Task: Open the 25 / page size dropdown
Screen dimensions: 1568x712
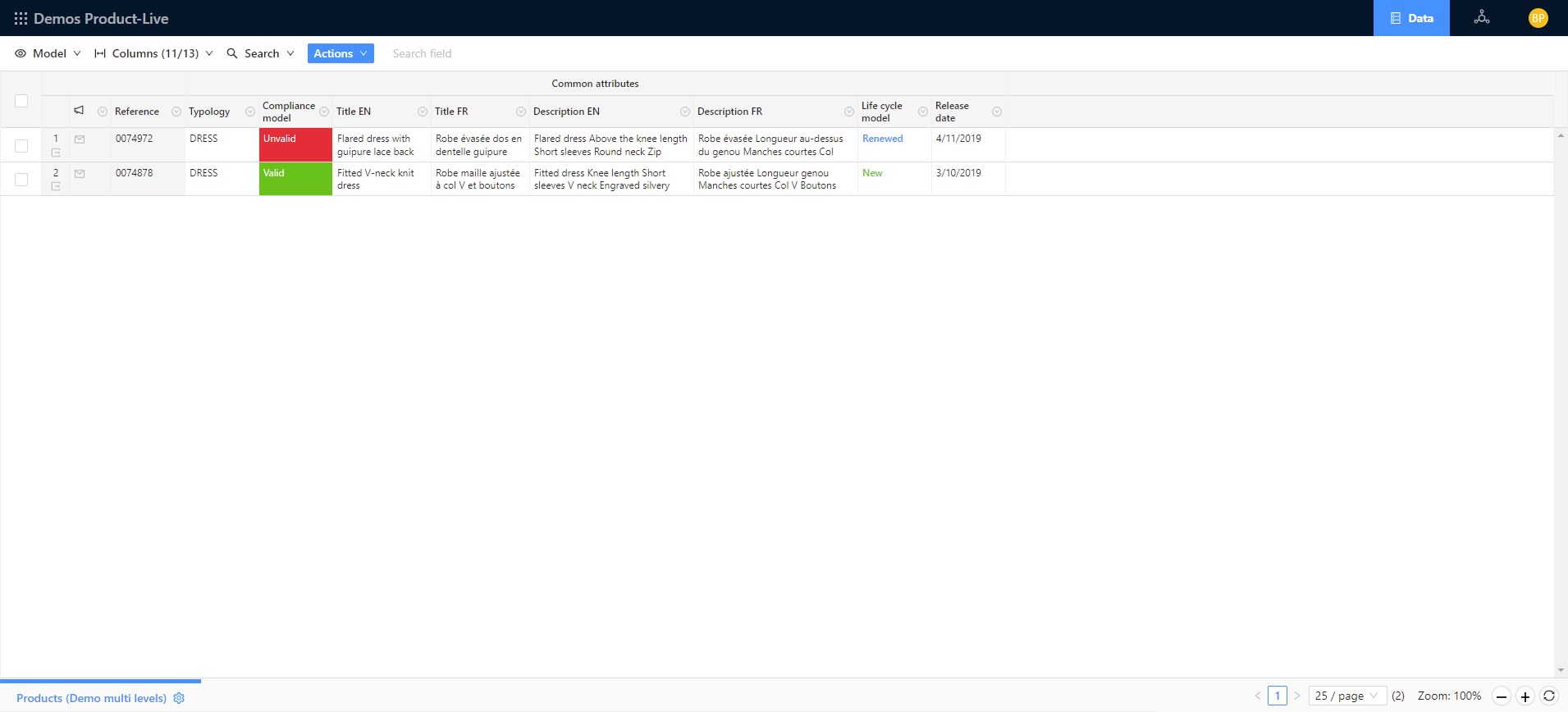Action: coord(1346,696)
